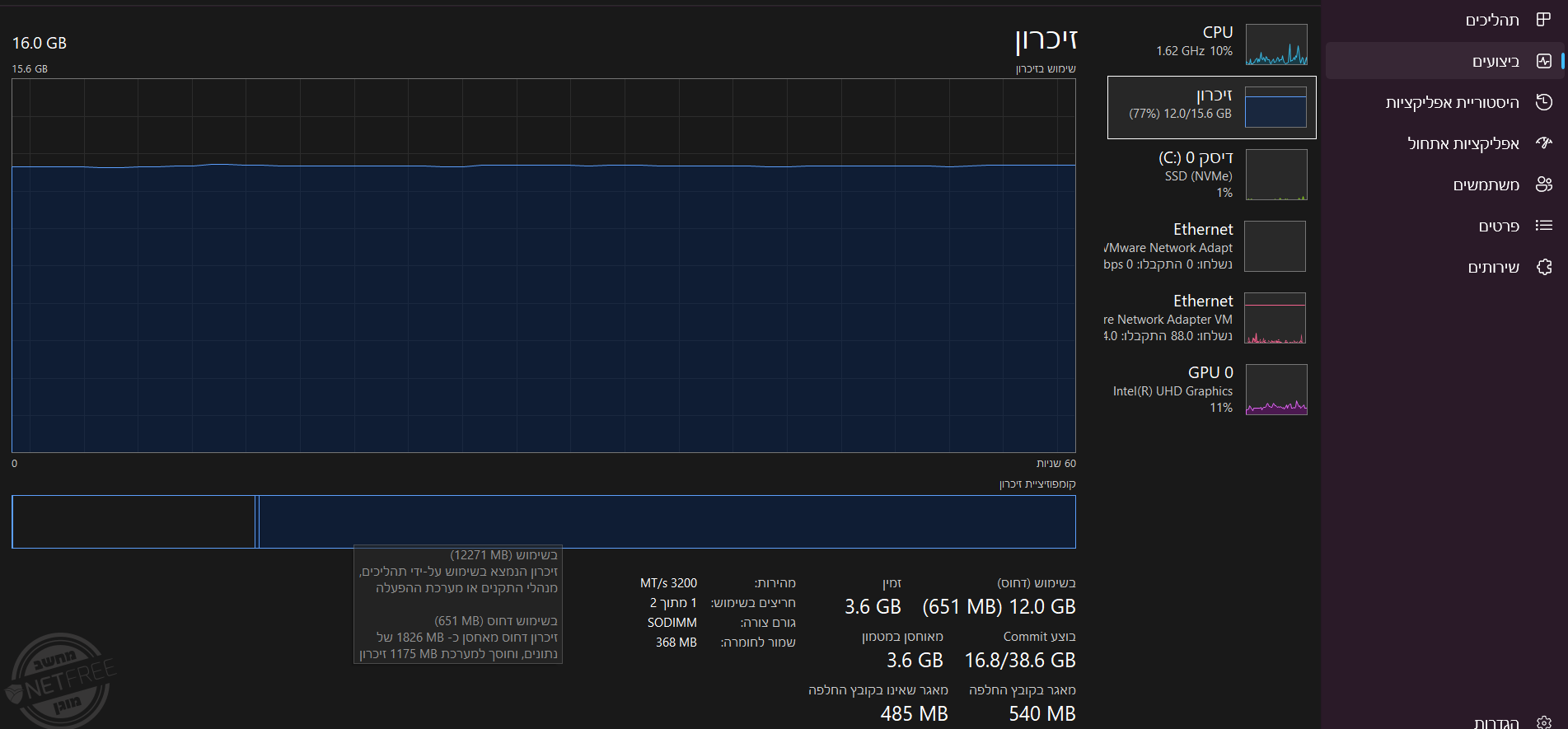Open the Users icon in the sidebar
This screenshot has height=729, width=1568.
(x=1543, y=185)
